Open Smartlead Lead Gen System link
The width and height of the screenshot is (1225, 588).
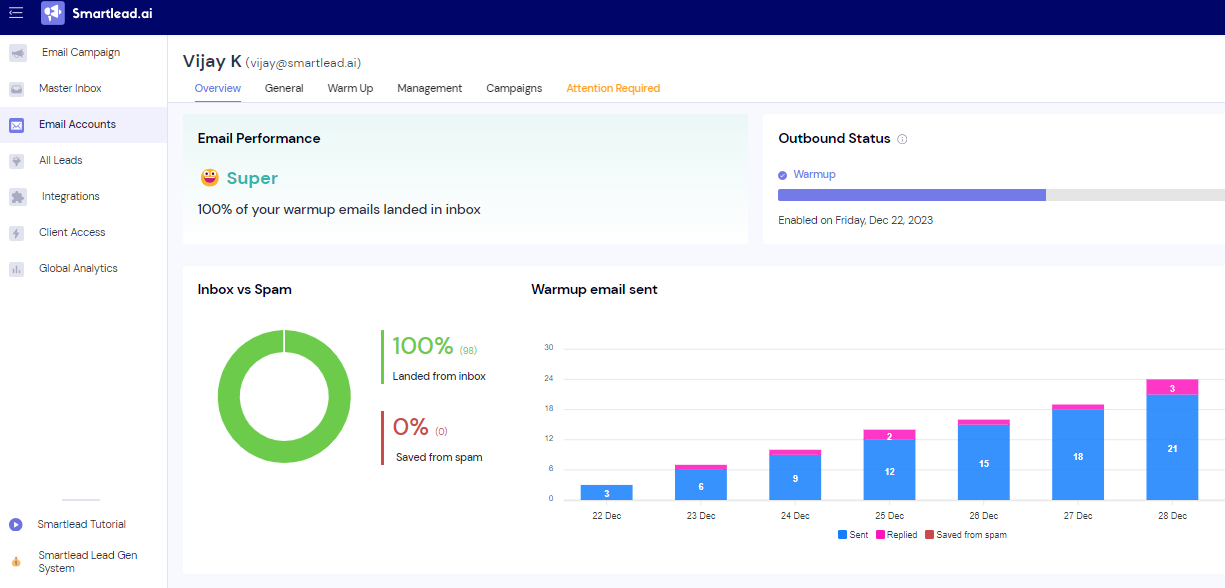[87, 561]
